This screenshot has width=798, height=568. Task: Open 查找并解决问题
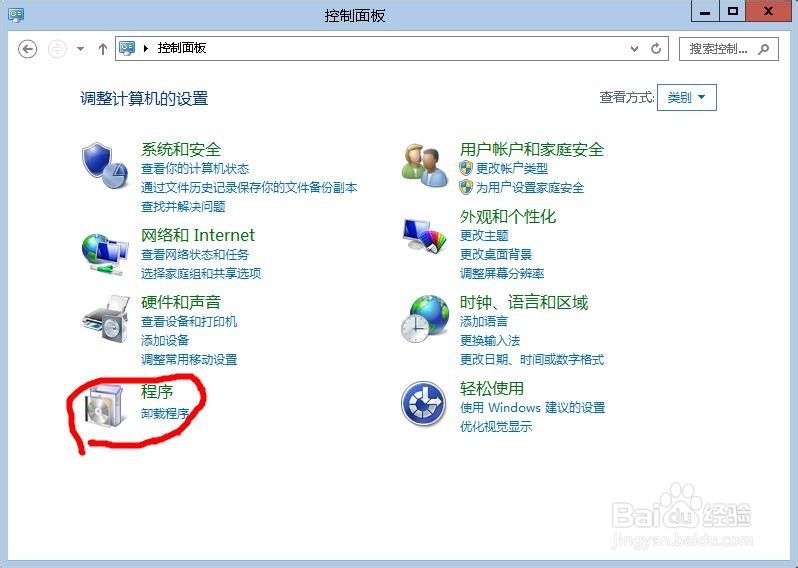(183, 207)
